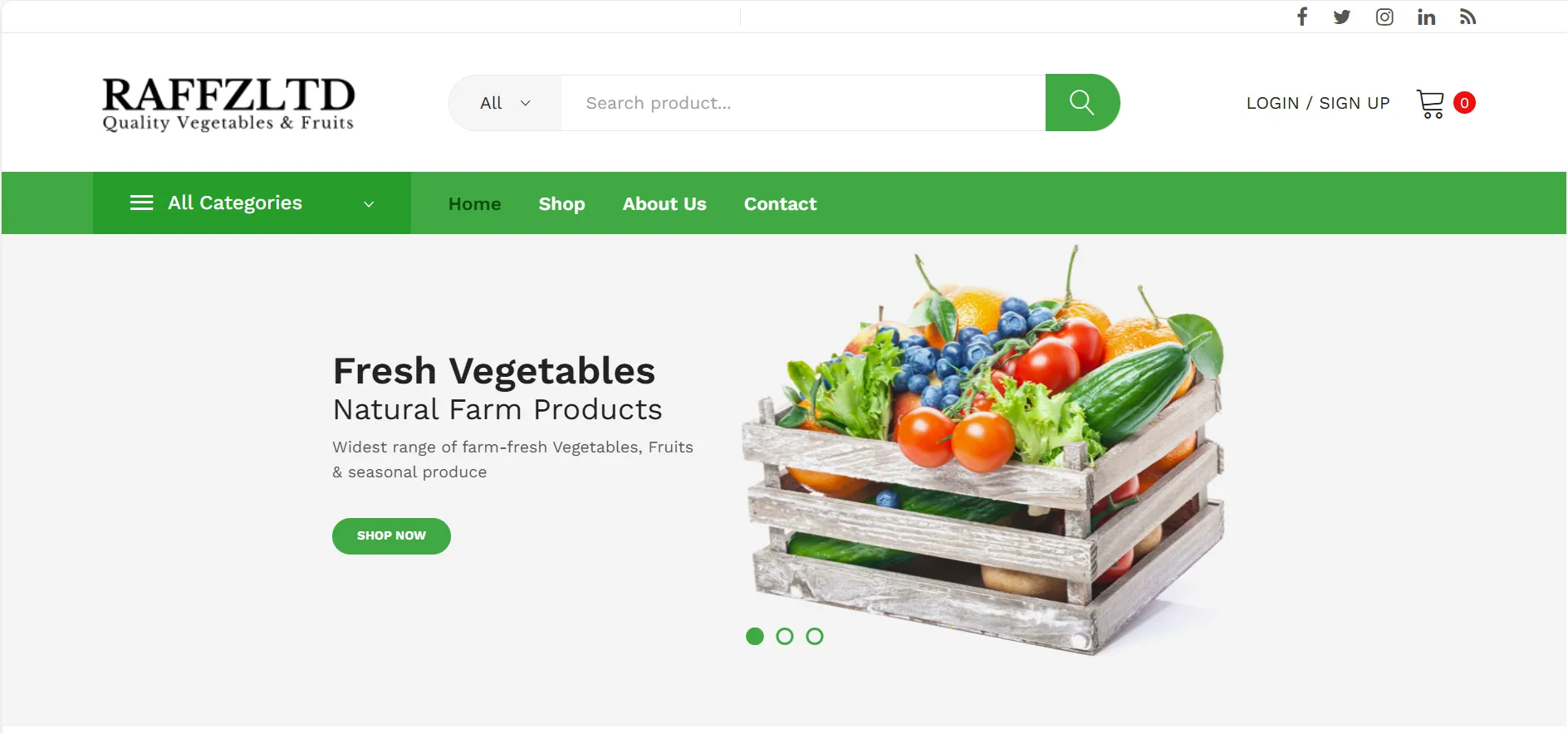The width and height of the screenshot is (1568, 733).
Task: Open the All search category dropdown
Action: (x=505, y=103)
